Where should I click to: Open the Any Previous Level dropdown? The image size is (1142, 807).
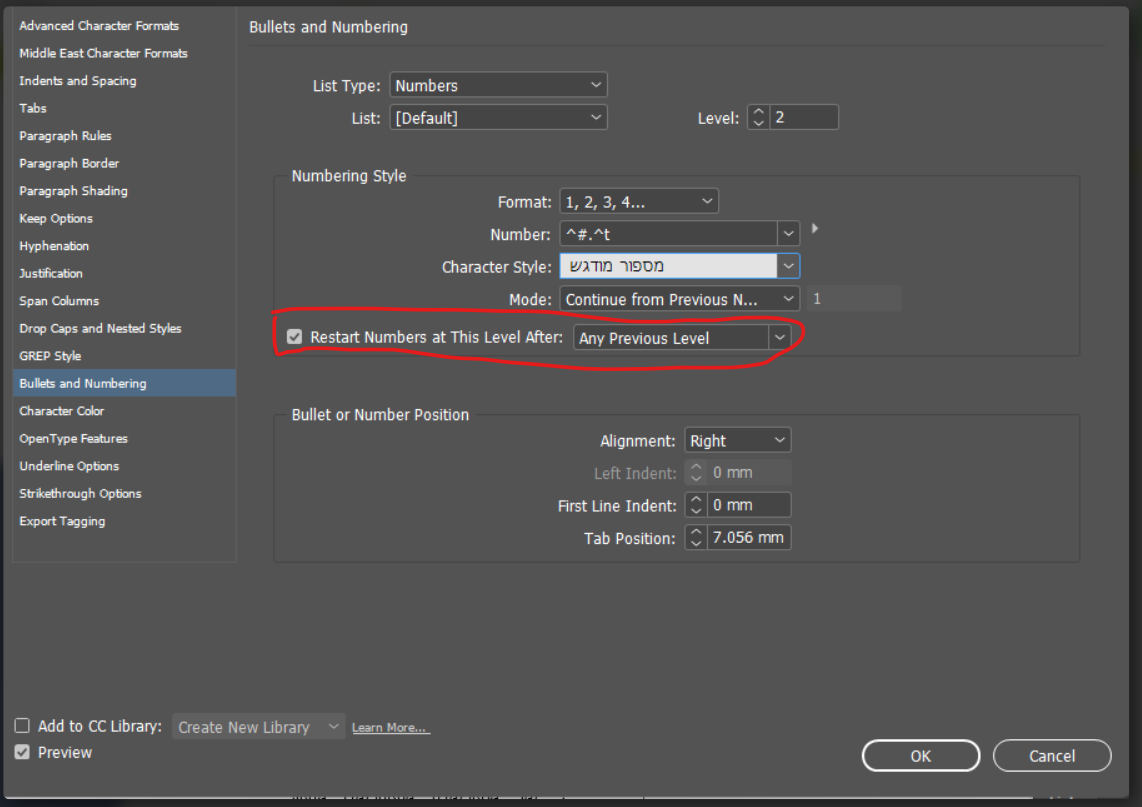(x=682, y=338)
